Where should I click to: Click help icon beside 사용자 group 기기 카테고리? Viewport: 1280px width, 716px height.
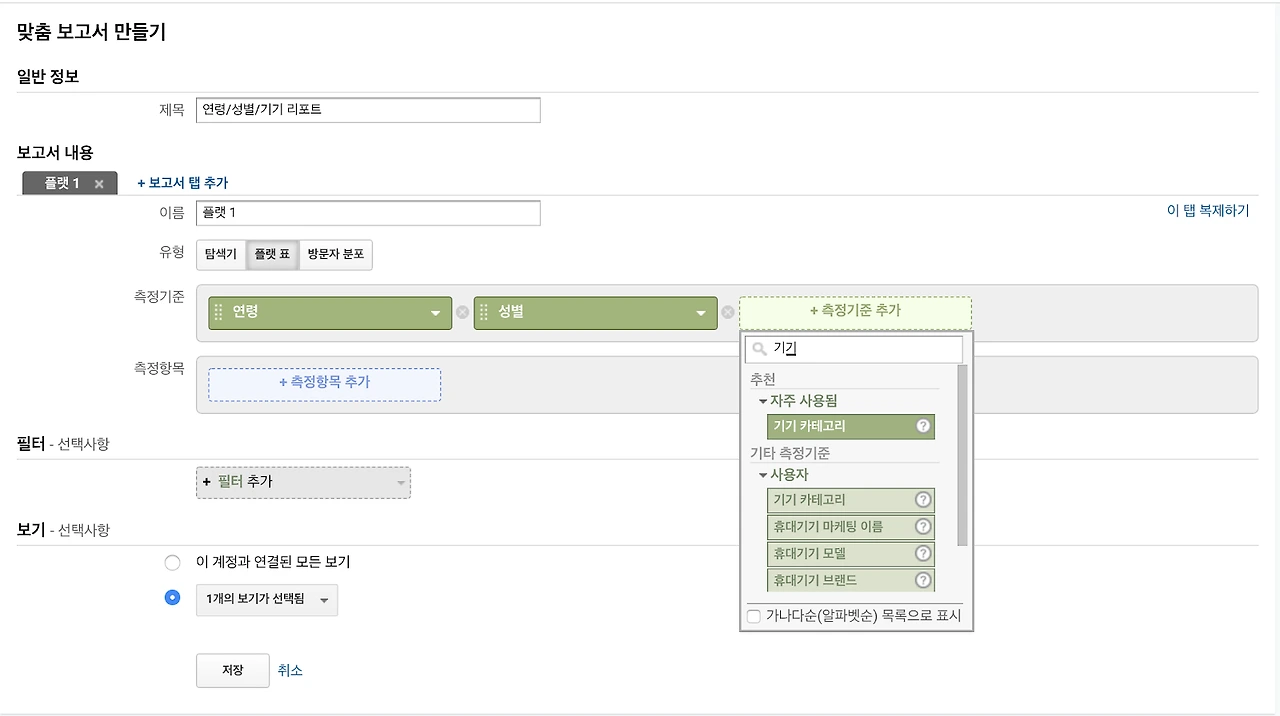923,499
